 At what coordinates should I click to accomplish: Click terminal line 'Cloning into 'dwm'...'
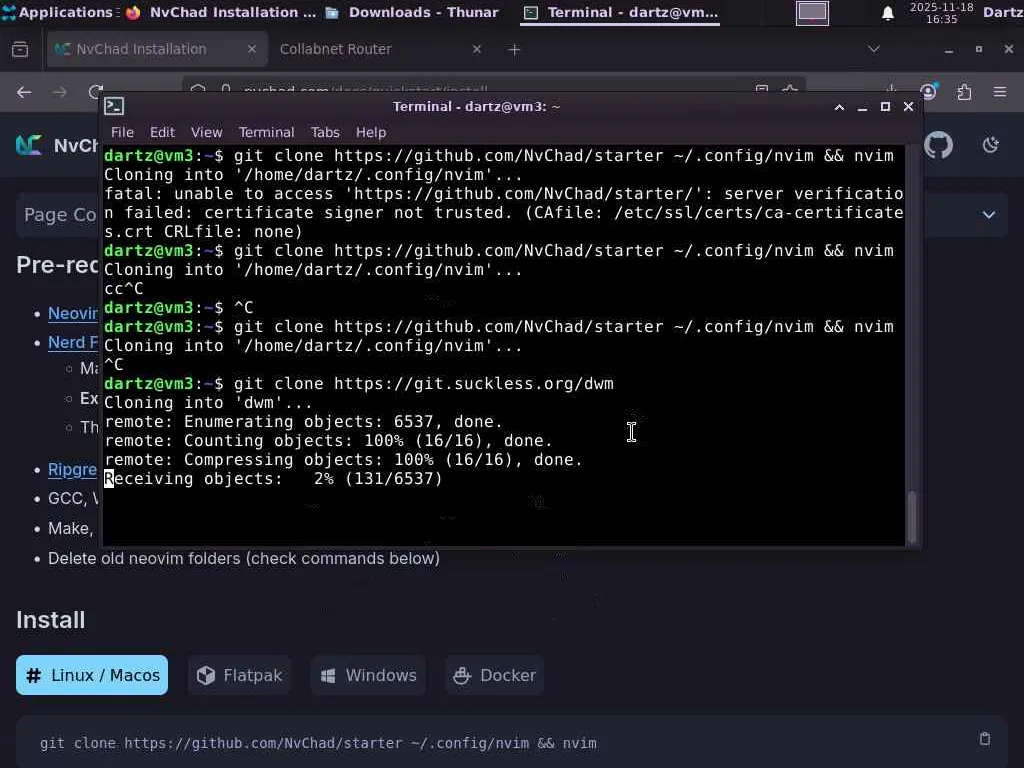coord(208,403)
